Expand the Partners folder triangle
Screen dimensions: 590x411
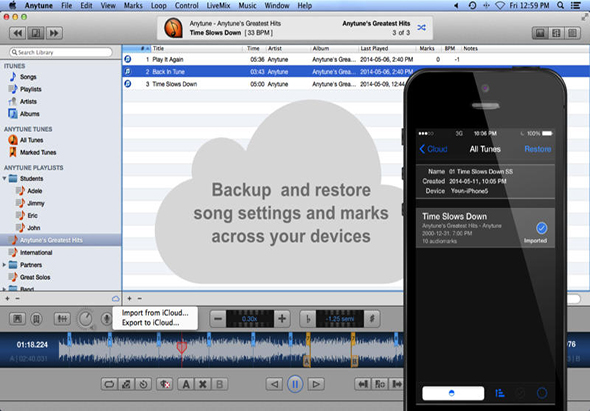point(5,265)
